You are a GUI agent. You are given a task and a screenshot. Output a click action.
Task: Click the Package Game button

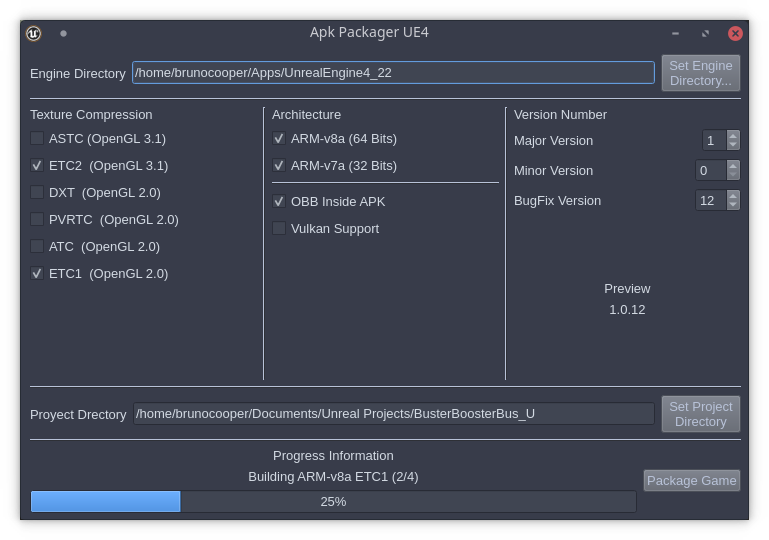(x=692, y=480)
